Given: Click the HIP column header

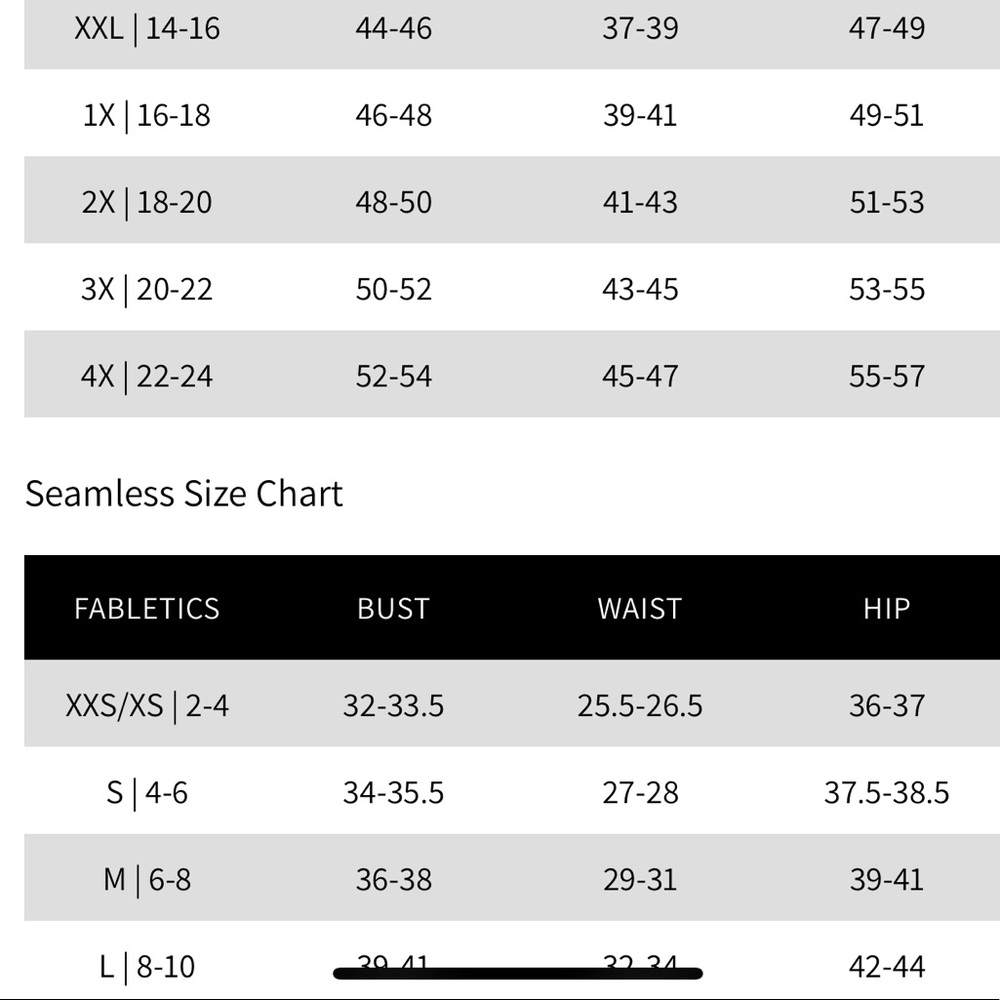Looking at the screenshot, I should click(x=886, y=609).
